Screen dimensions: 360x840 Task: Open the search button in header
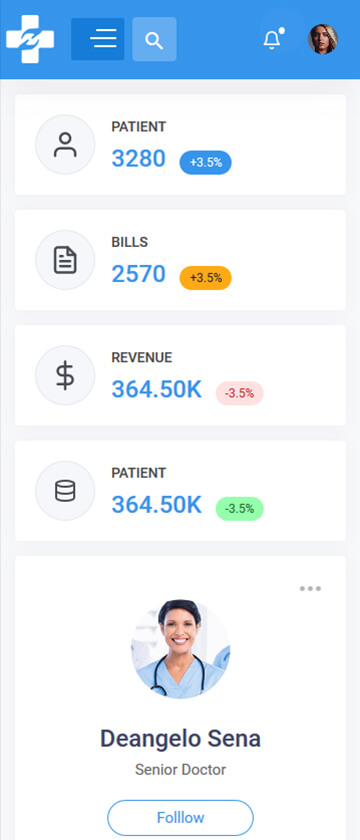pyautogui.click(x=154, y=39)
